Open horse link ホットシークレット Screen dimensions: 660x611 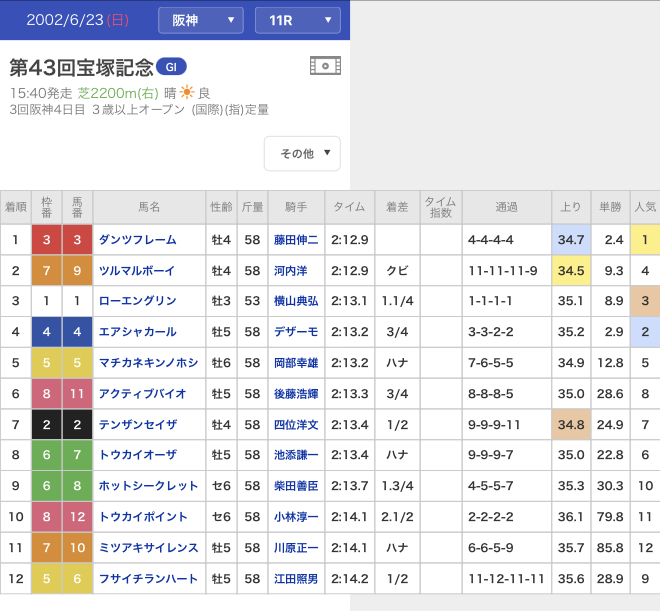(x=148, y=486)
